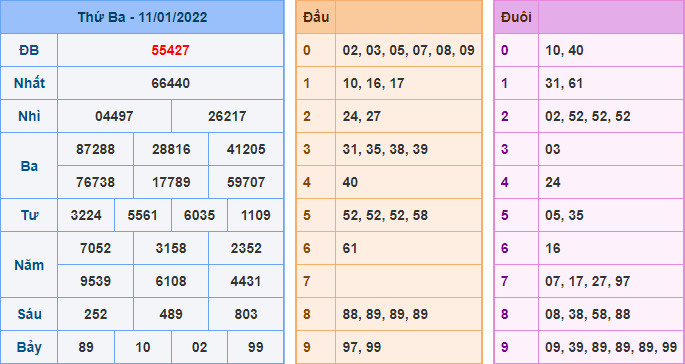Click the 'Ba' row label
Viewport: 685px width, 364px height.
(x=29, y=166)
